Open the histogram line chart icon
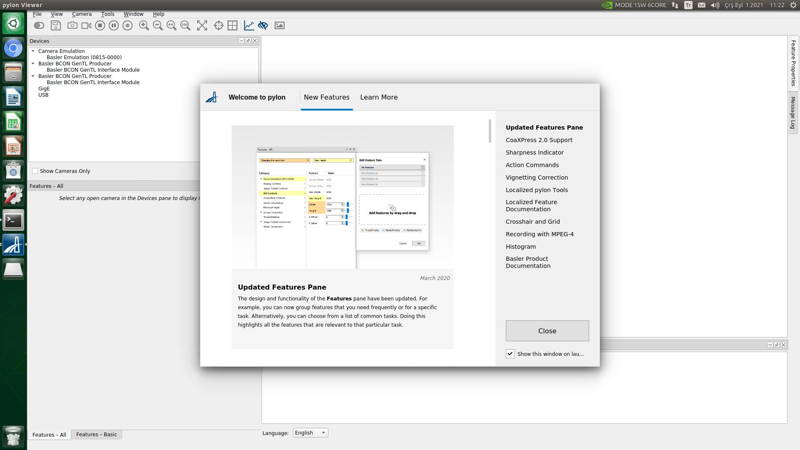This screenshot has height=450, width=800. (x=248, y=26)
